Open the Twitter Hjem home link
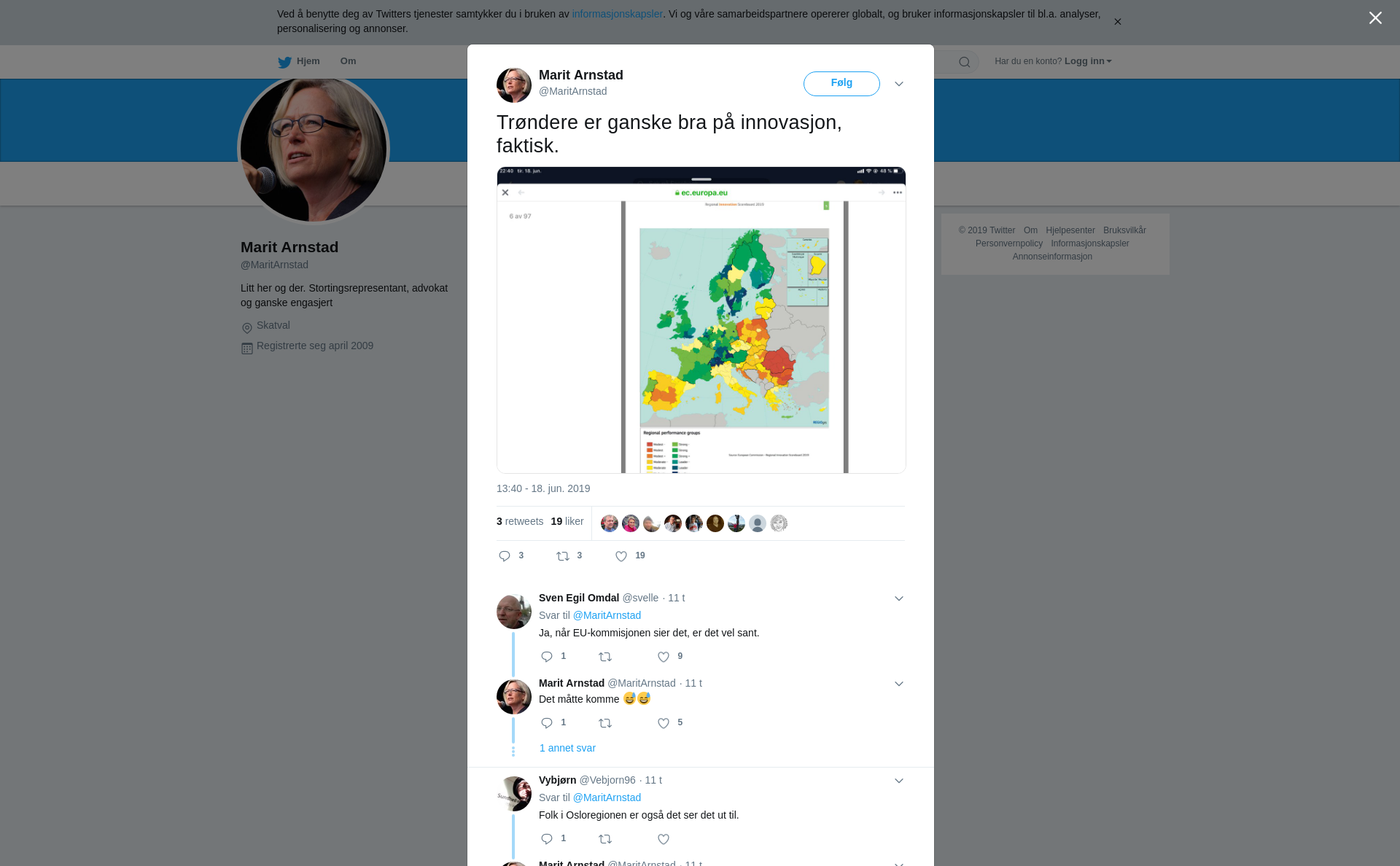1400x866 pixels. tap(299, 61)
